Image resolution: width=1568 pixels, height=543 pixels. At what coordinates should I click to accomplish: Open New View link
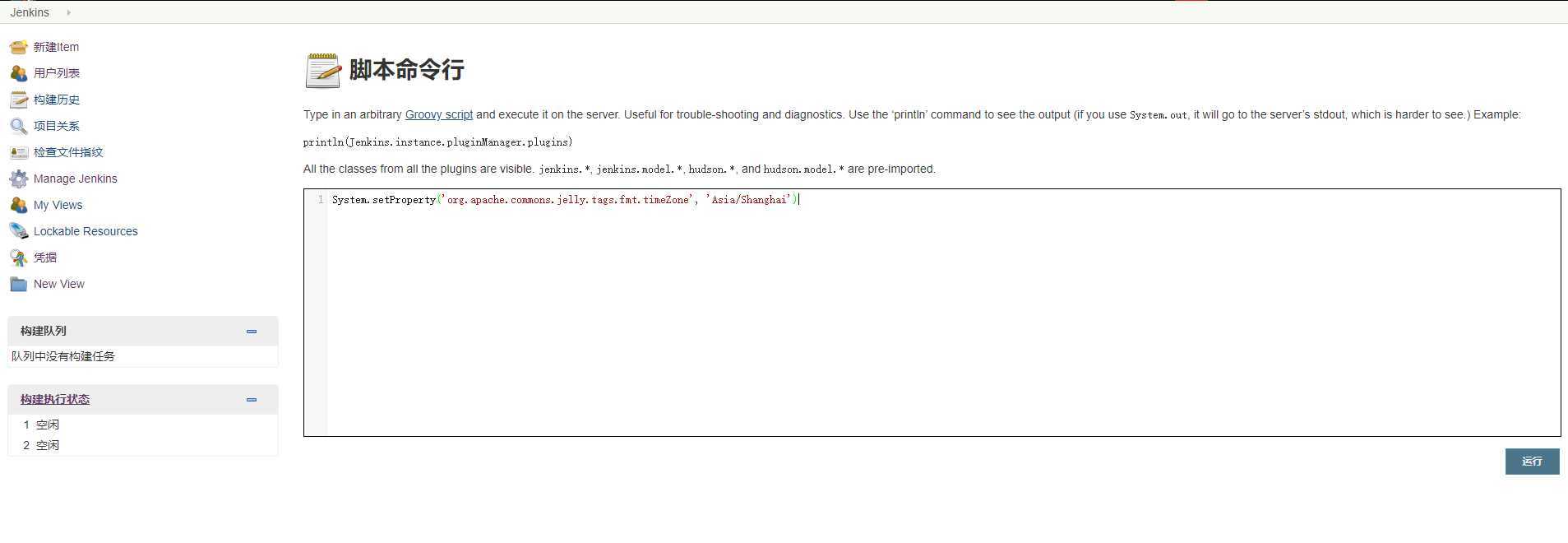(59, 284)
